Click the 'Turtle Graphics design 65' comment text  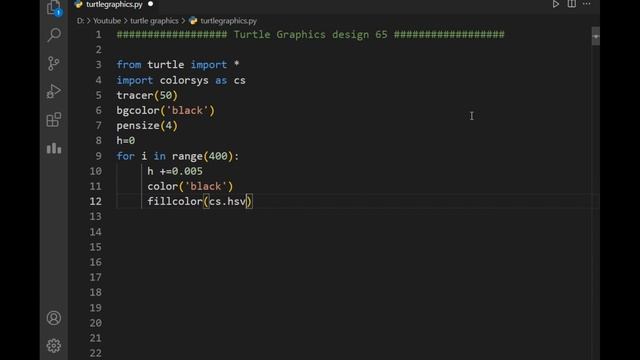(310, 35)
